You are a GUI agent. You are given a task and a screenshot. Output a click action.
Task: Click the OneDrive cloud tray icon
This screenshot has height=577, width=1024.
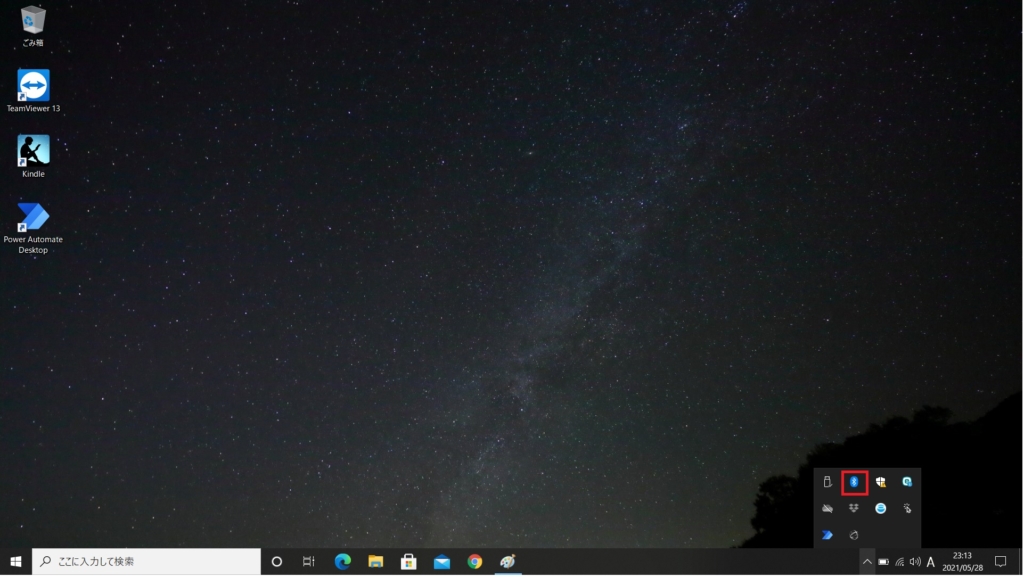point(827,508)
